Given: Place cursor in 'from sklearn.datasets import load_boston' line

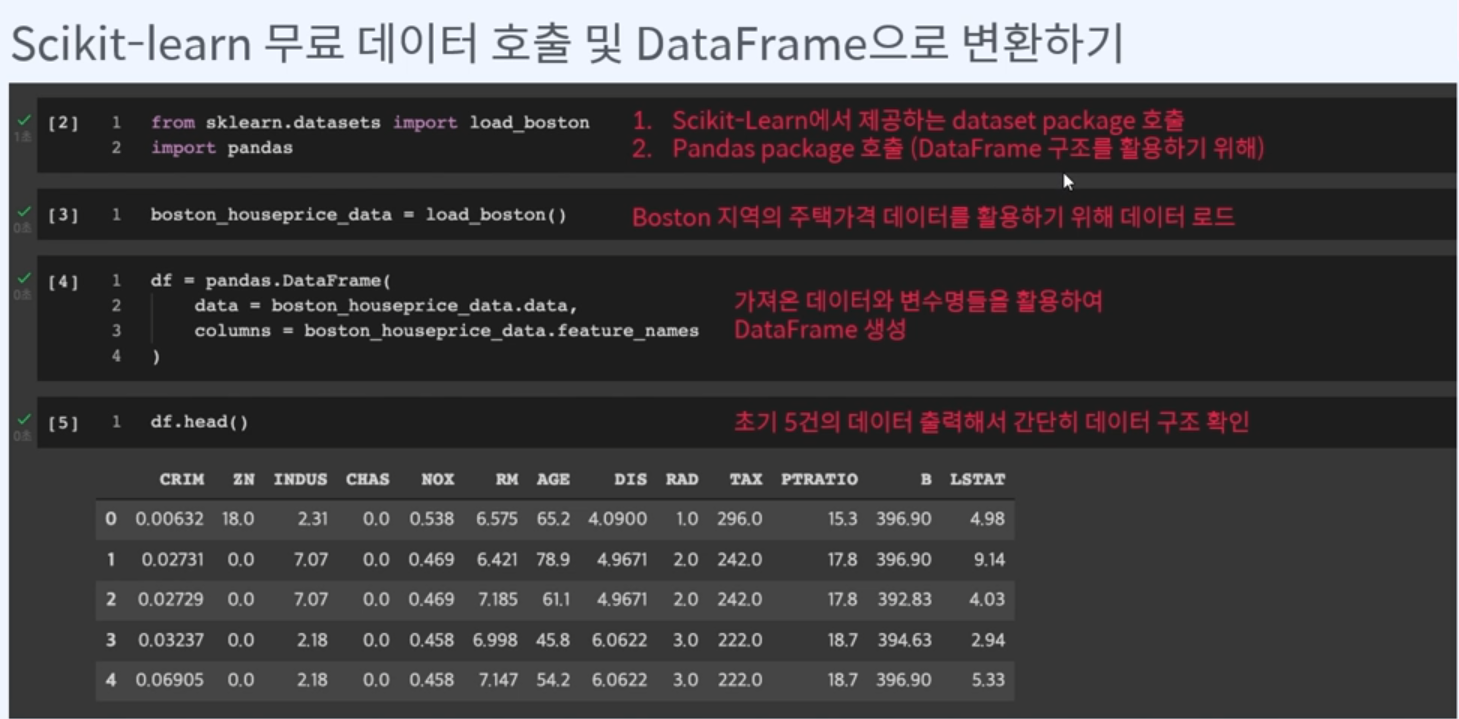Looking at the screenshot, I should tap(370, 123).
